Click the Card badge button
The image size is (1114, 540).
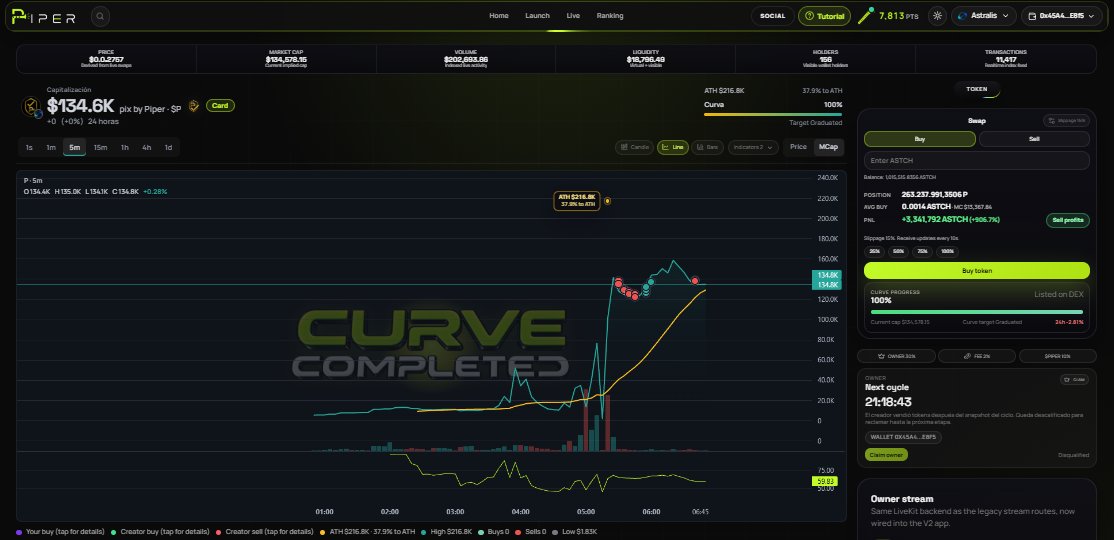pos(220,106)
